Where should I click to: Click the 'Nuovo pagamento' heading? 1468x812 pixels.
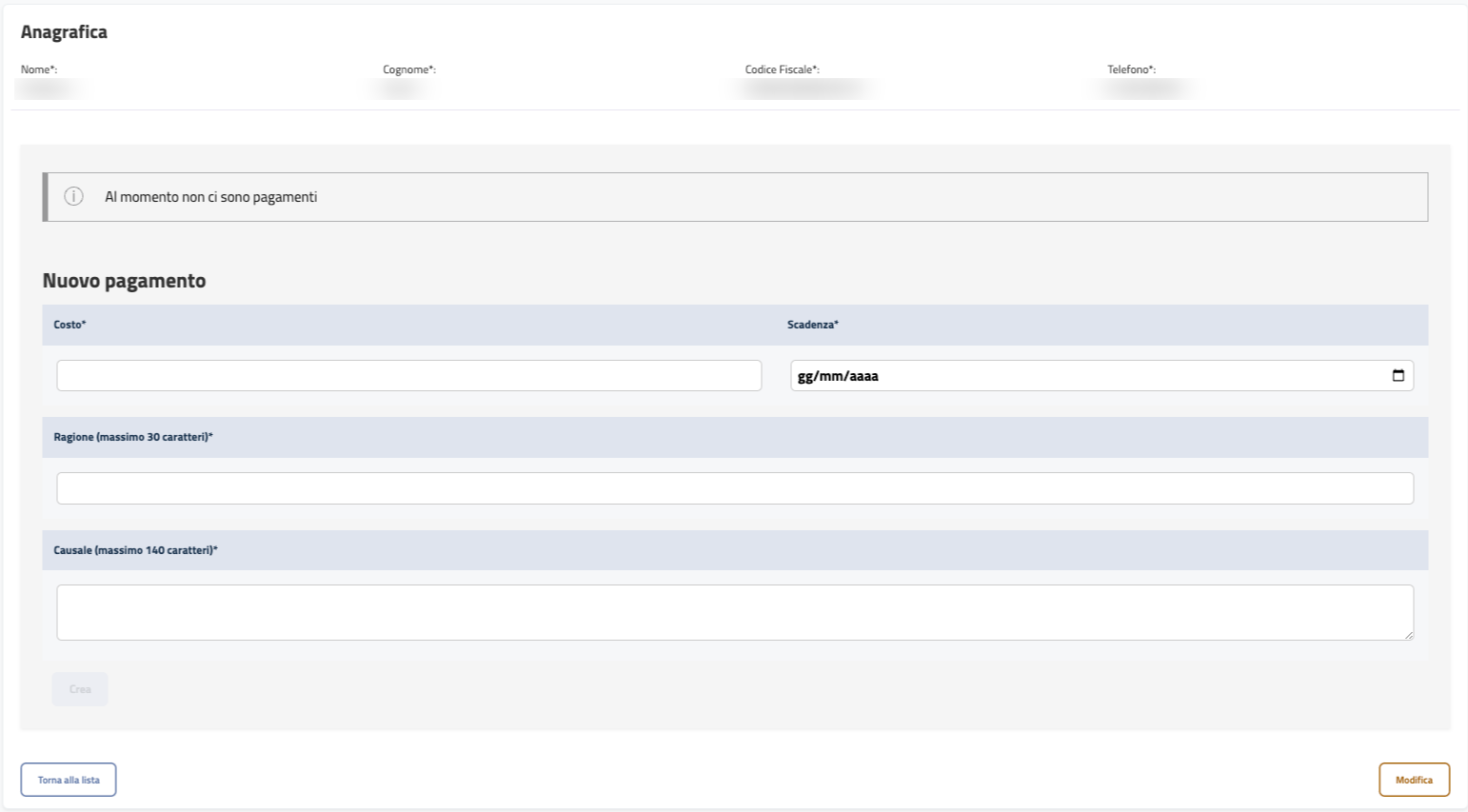pyautogui.click(x=124, y=281)
